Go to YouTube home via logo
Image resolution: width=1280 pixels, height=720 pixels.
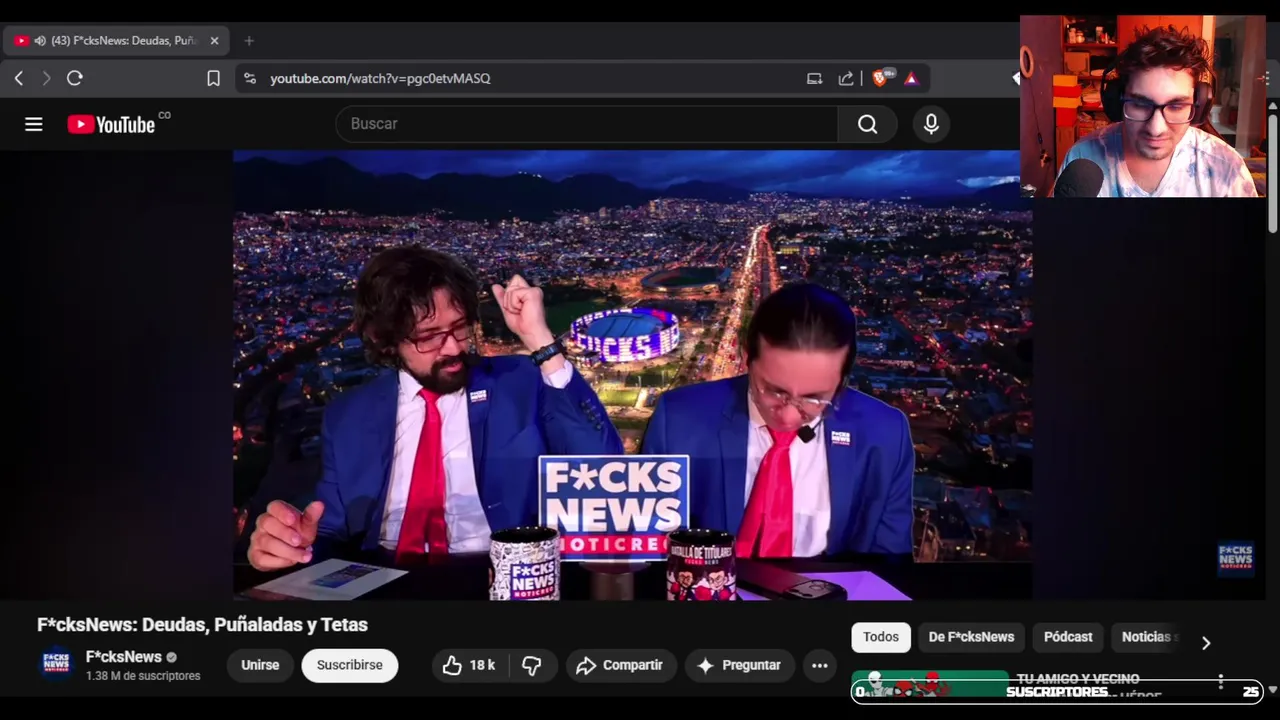(111, 124)
